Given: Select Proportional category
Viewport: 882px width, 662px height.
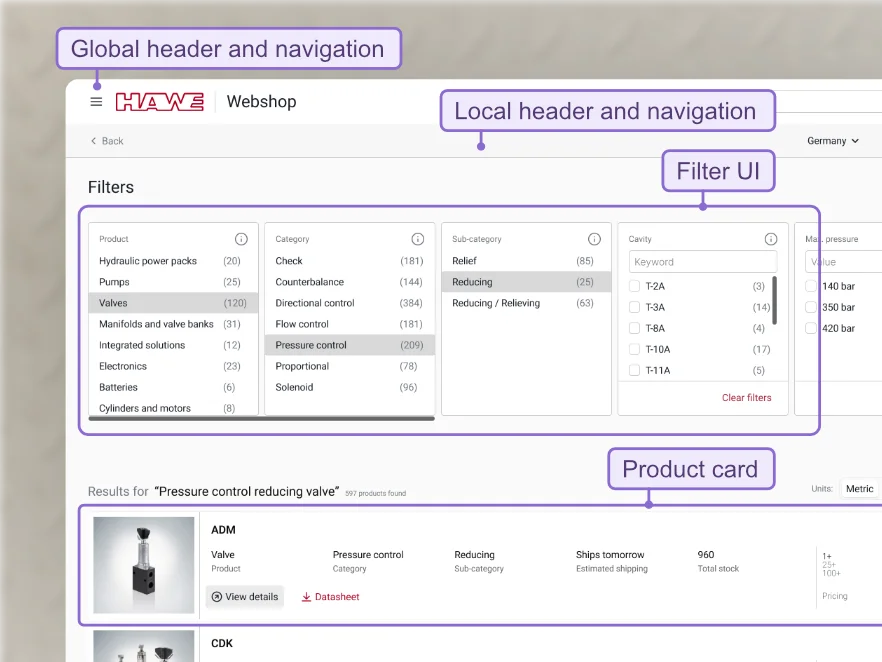Looking at the screenshot, I should tap(349, 366).
